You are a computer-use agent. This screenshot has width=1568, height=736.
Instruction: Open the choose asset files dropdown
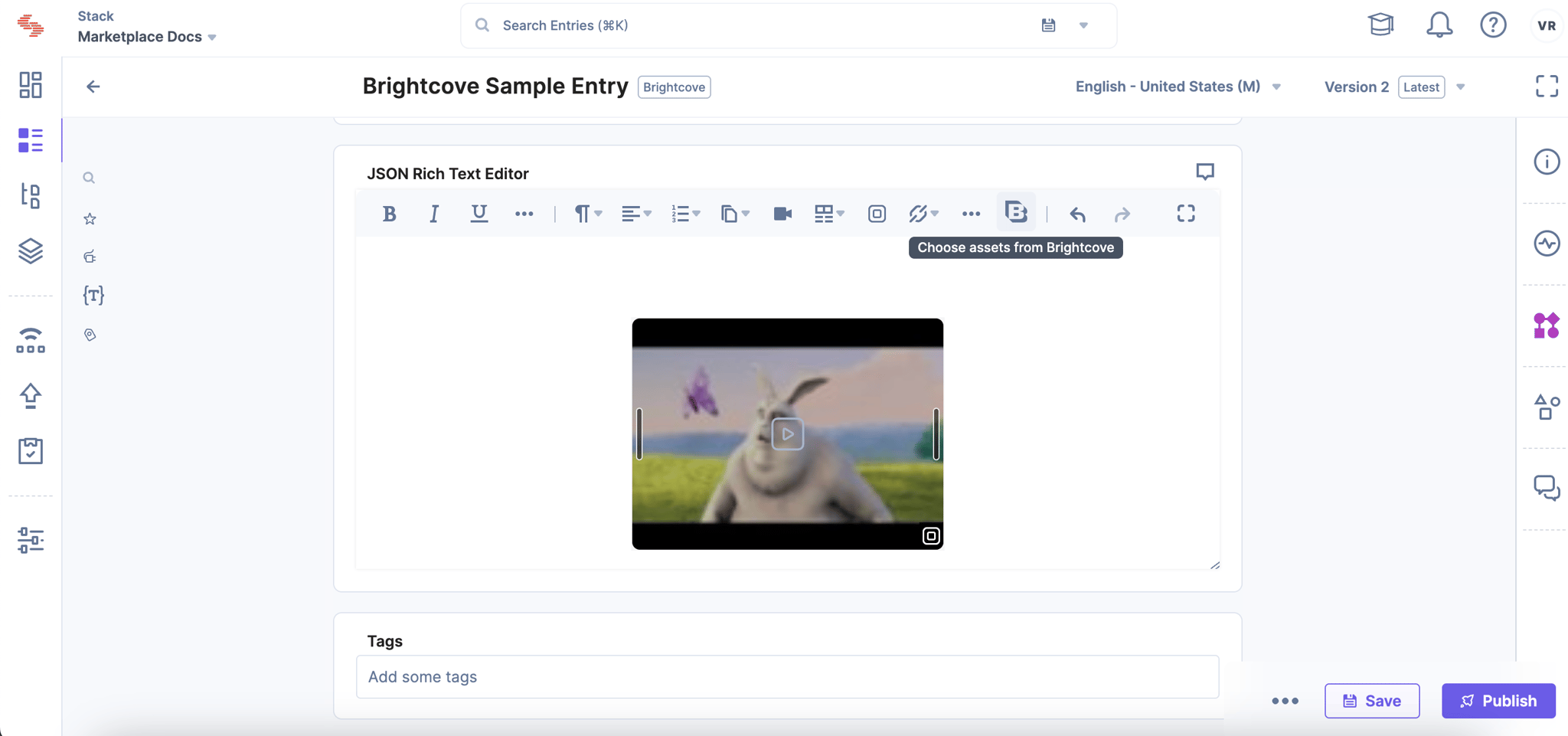point(735,214)
